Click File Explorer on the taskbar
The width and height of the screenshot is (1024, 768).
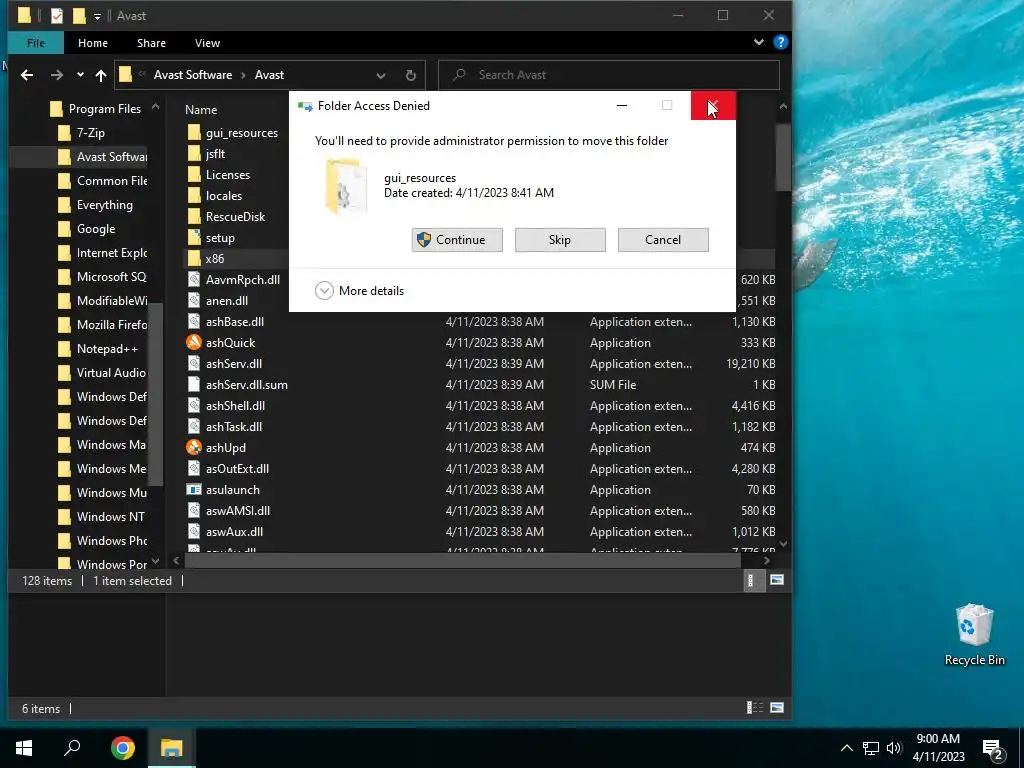click(171, 748)
